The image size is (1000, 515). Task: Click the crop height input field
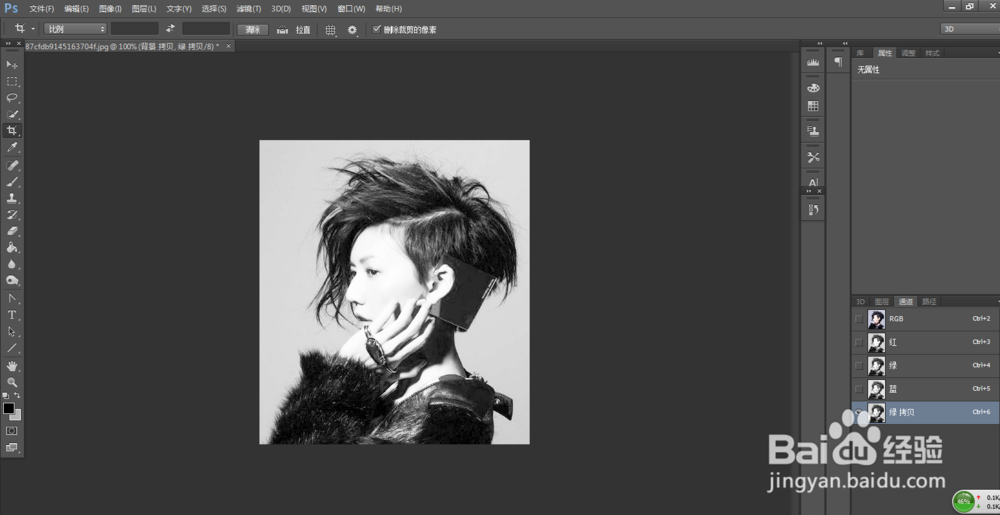click(x=206, y=29)
